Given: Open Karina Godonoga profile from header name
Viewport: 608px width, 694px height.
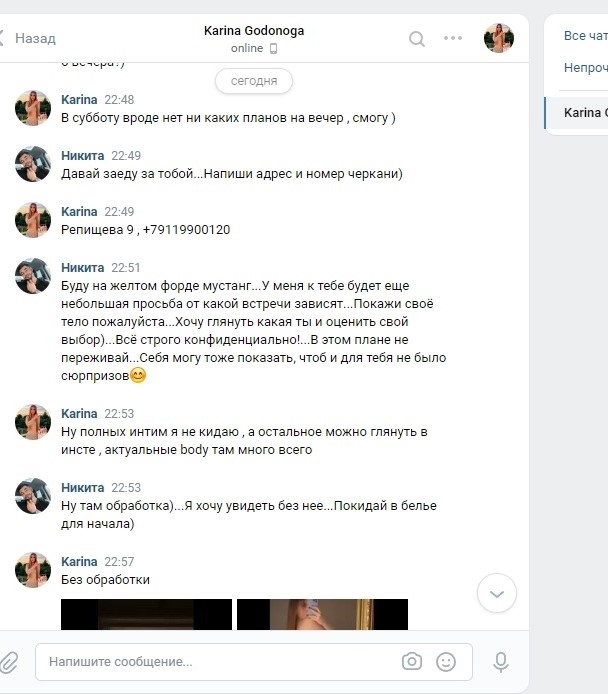Looking at the screenshot, I should pyautogui.click(x=254, y=31).
